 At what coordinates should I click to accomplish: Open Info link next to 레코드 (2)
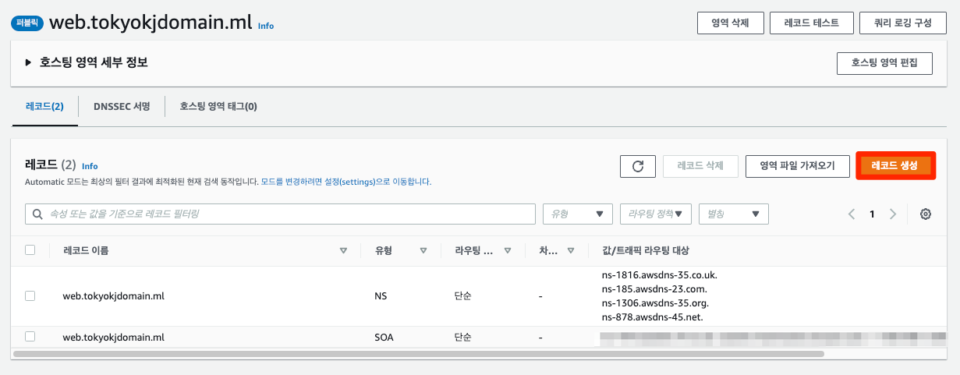(89, 166)
